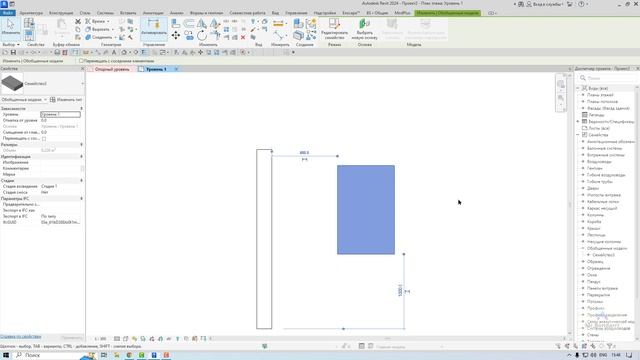Viewport: 640px width, 360px height.
Task: Select Legends (Легенды) in the project browser
Action: (x=596, y=115)
